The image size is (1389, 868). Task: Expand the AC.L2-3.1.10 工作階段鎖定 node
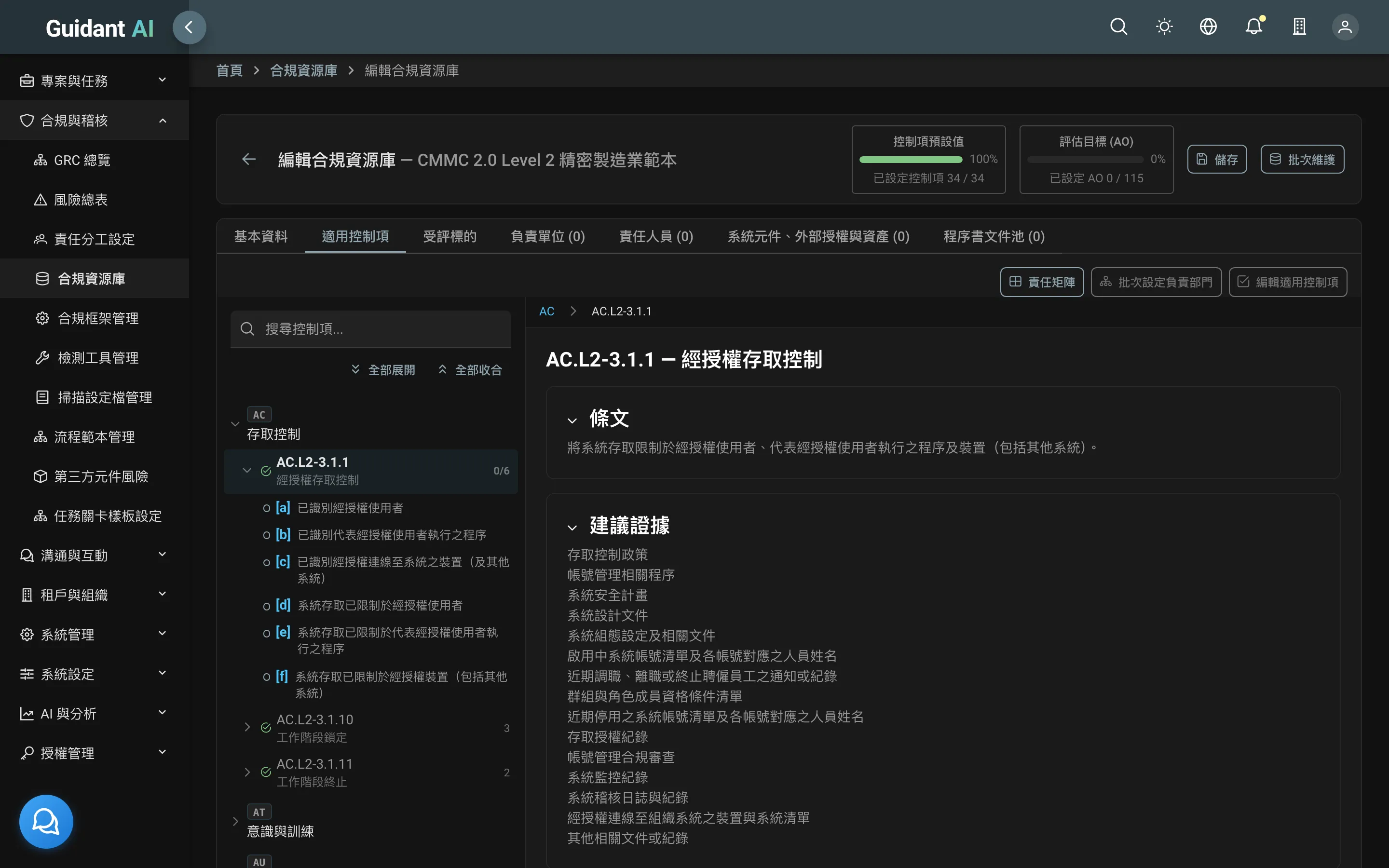pos(247,727)
